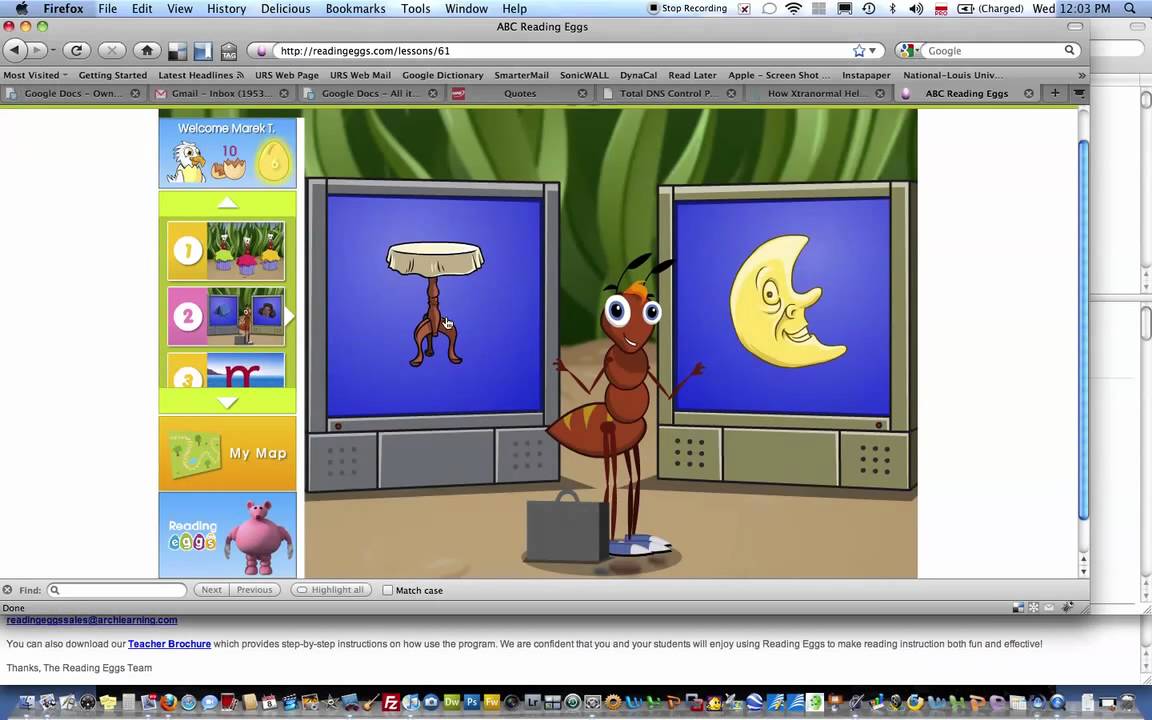Click the Google search input field
Image resolution: width=1152 pixels, height=720 pixels.
tap(993, 51)
